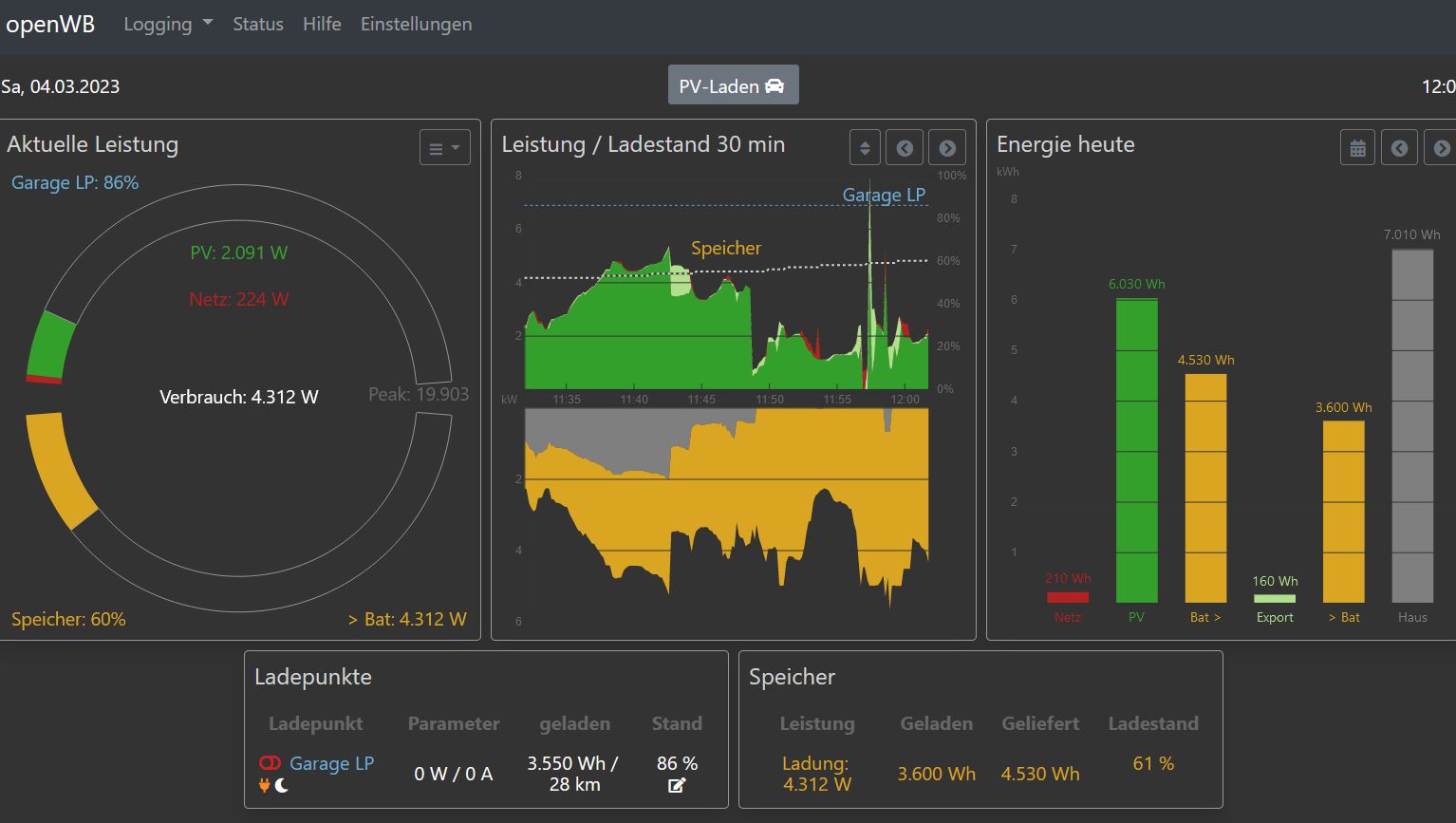Go to Einstellungen in the navbar

coord(416,25)
